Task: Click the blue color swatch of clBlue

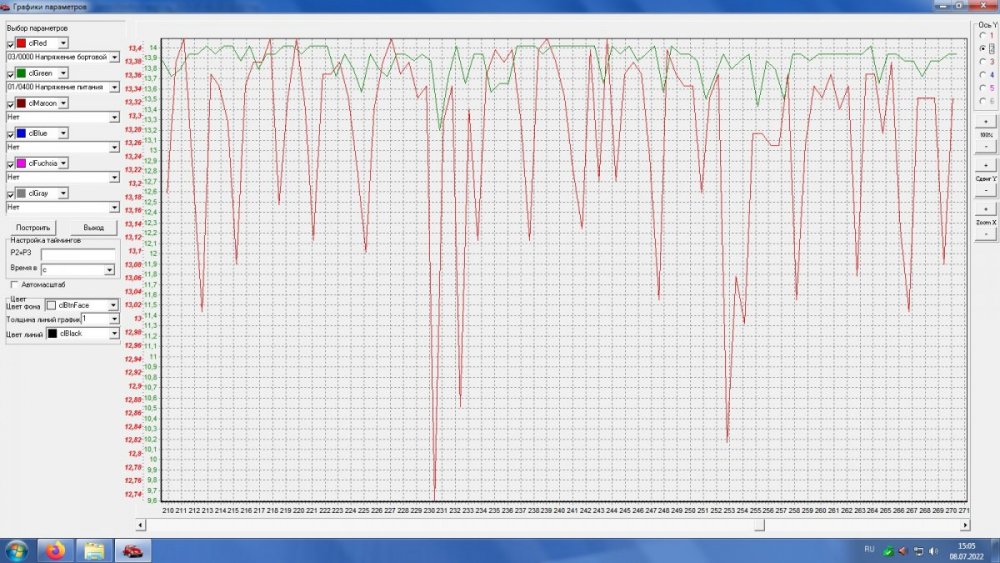Action: (x=21, y=133)
